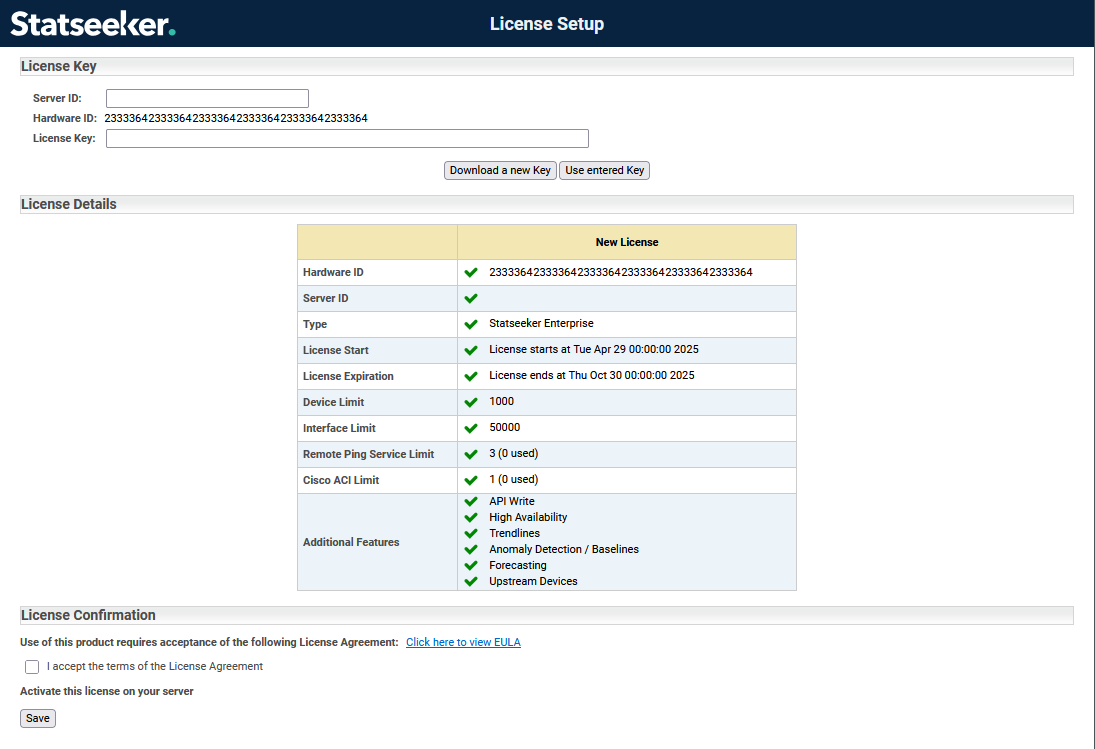Click the checkmark beside Trendlines

click(471, 533)
